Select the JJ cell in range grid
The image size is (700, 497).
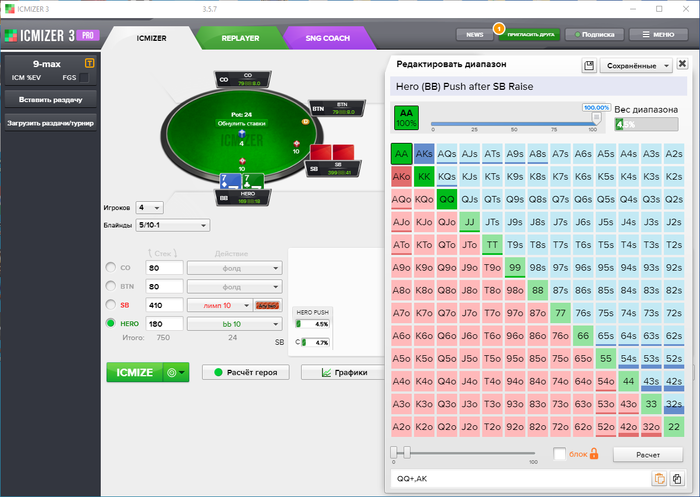(x=469, y=222)
